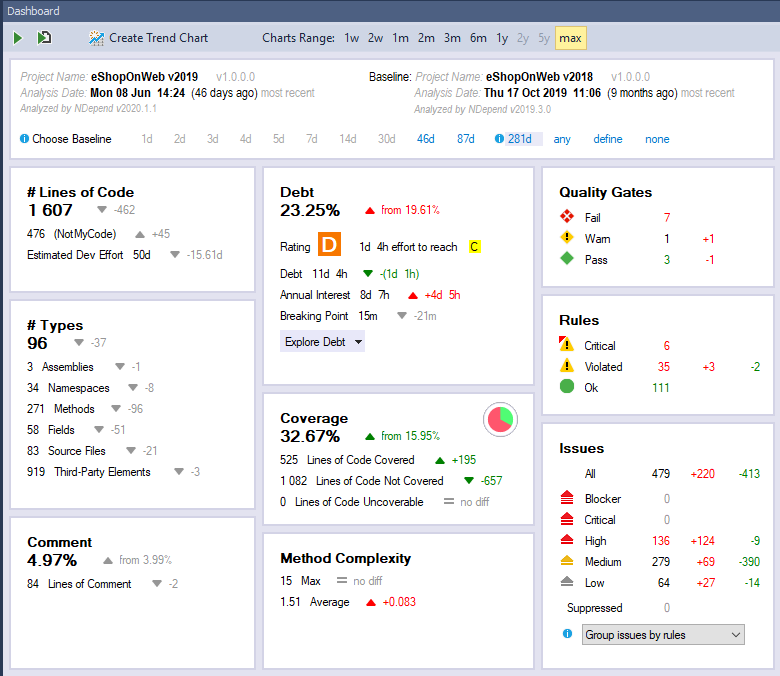Click the info icon beside Choose Baseline
The height and width of the screenshot is (676, 780).
pos(24,139)
